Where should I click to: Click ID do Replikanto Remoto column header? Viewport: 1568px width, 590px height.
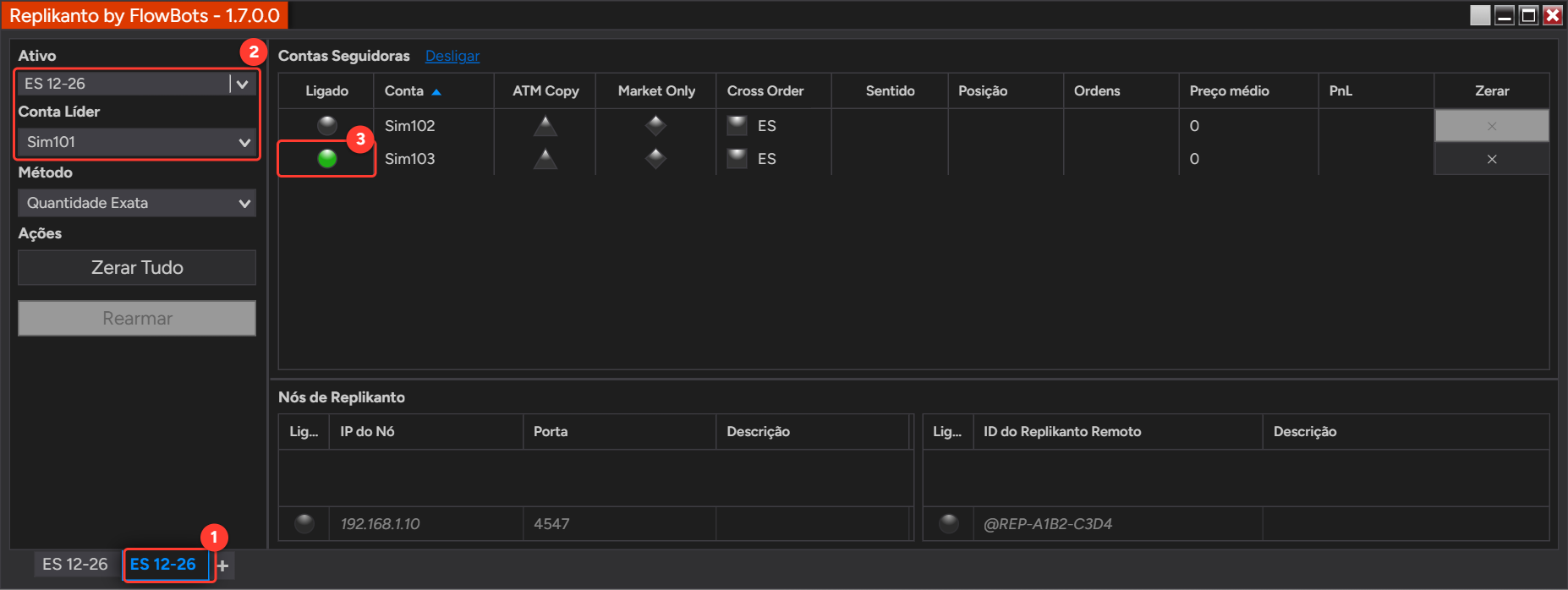tap(1118, 431)
